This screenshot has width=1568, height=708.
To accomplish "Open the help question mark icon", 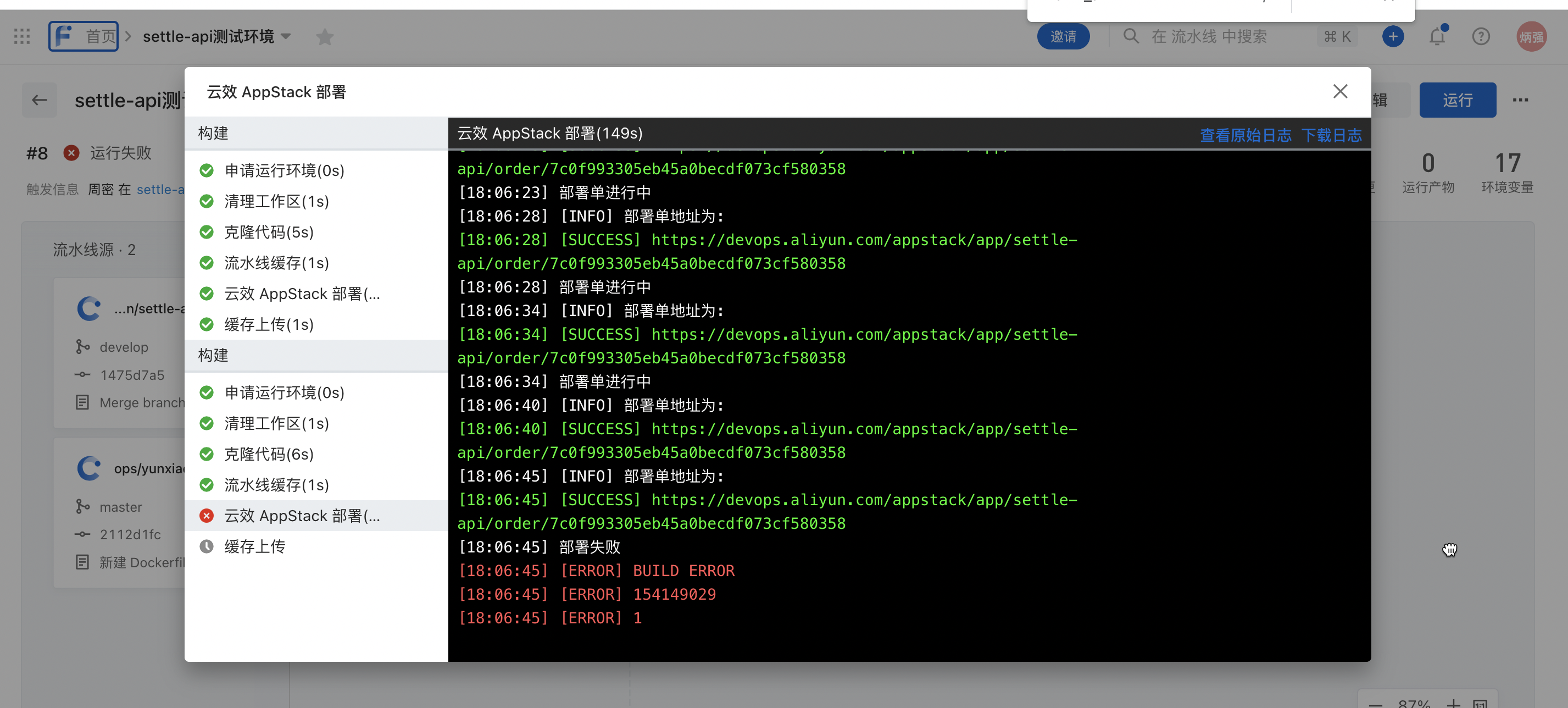I will point(1480,36).
